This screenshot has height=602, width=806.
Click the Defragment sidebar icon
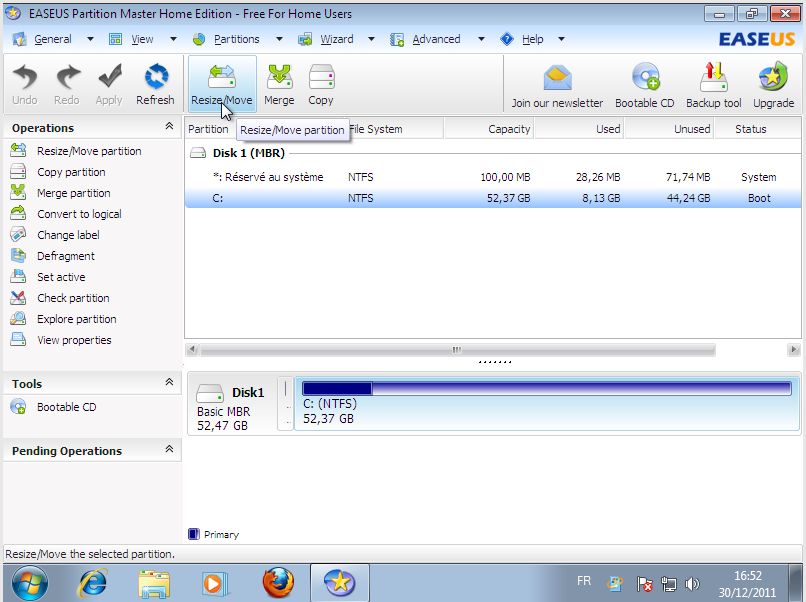[x=18, y=256]
